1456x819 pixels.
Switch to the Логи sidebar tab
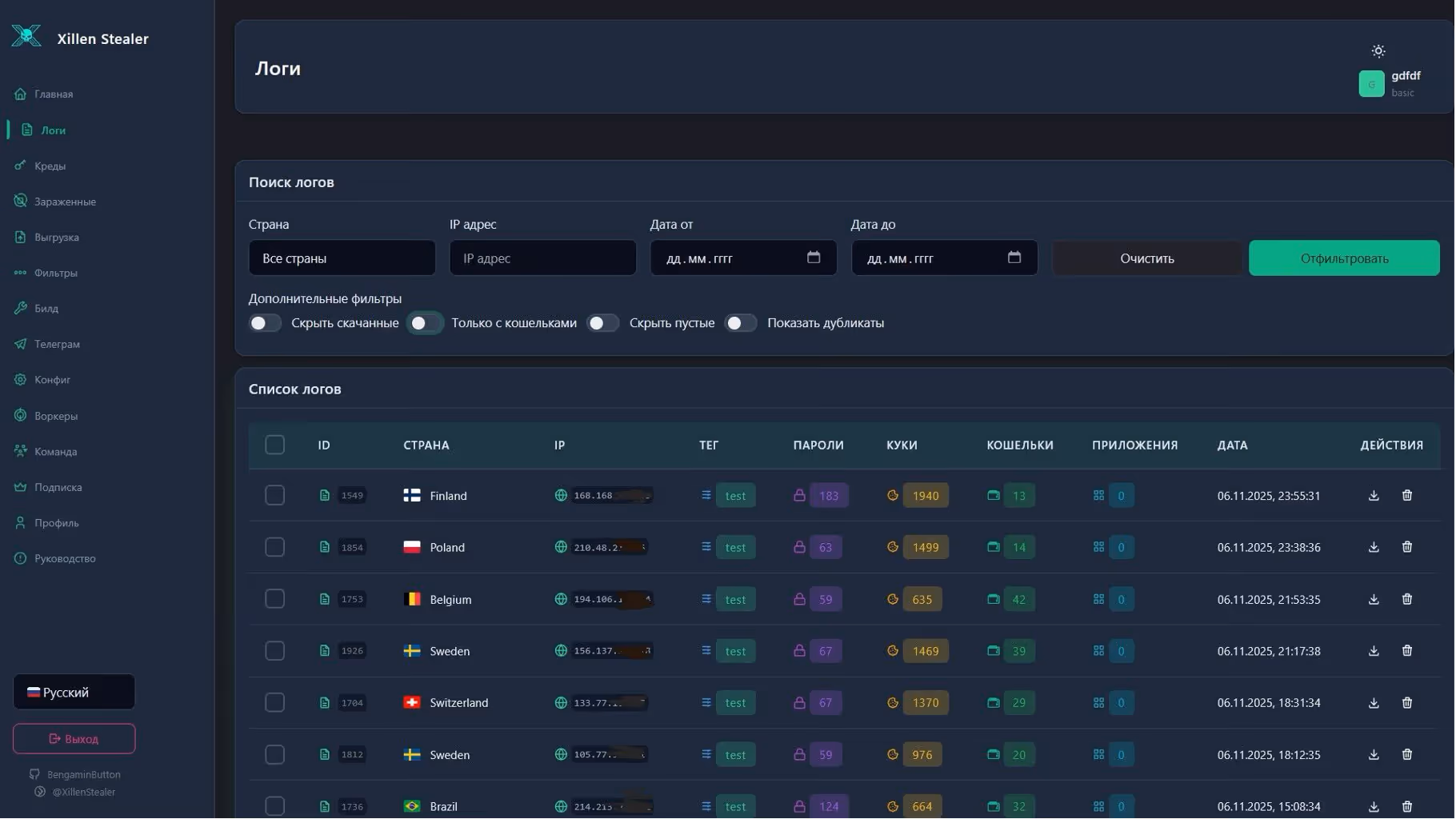tap(53, 130)
